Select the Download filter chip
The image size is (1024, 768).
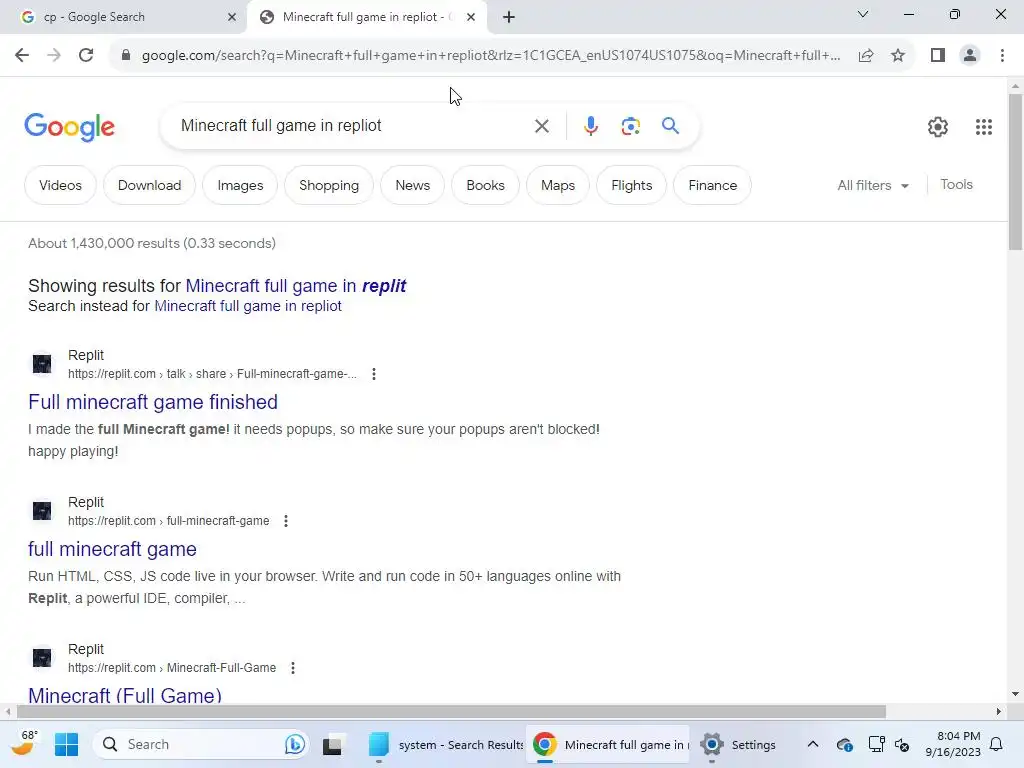[x=150, y=185]
